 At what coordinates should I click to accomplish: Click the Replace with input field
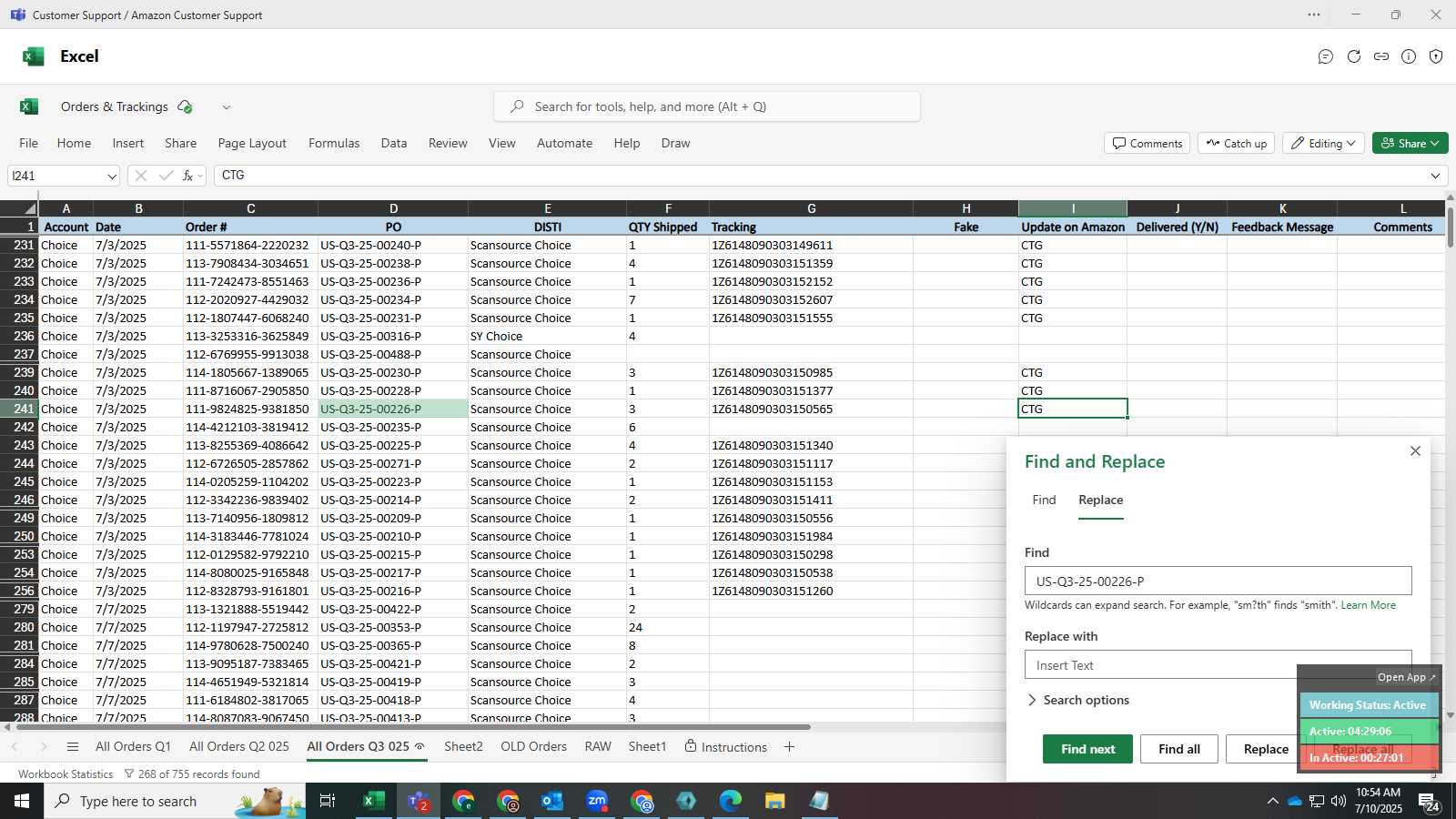[x=1218, y=665]
